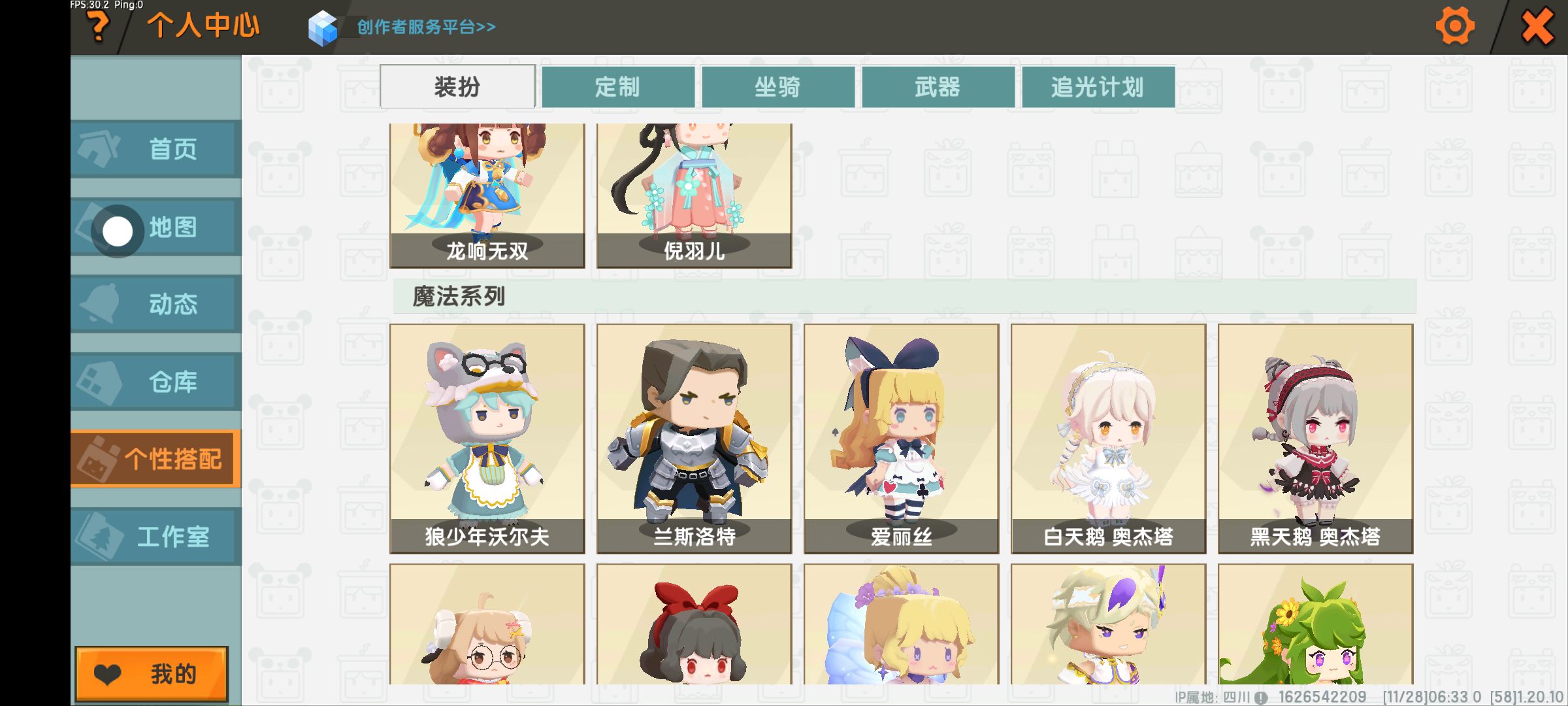The height and width of the screenshot is (706, 1568).
Task: Open 工作室 in the sidebar
Action: tap(155, 537)
